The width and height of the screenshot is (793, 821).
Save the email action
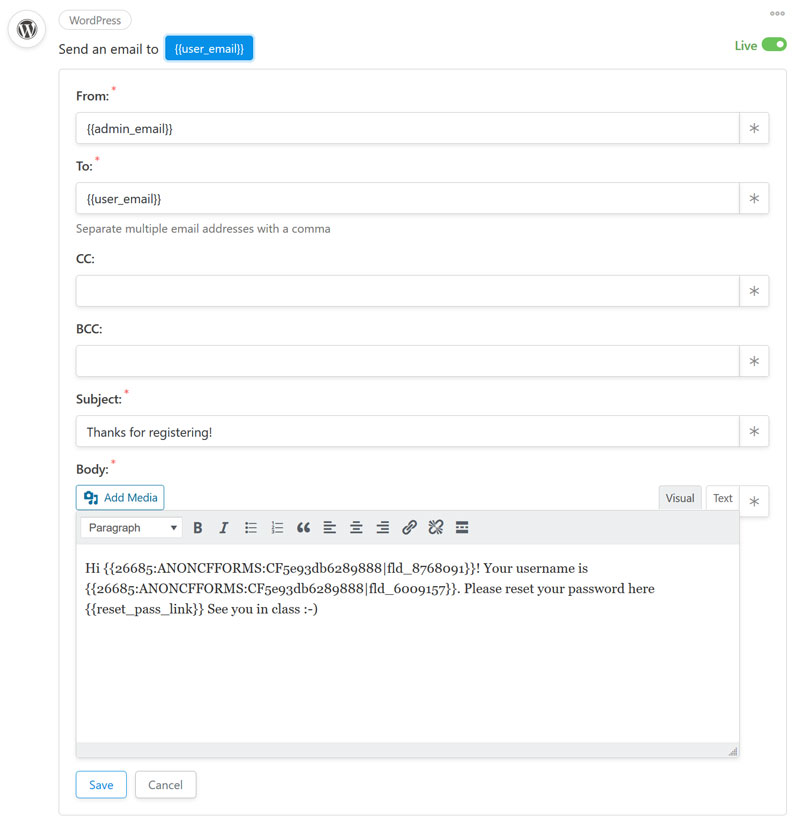coord(101,784)
